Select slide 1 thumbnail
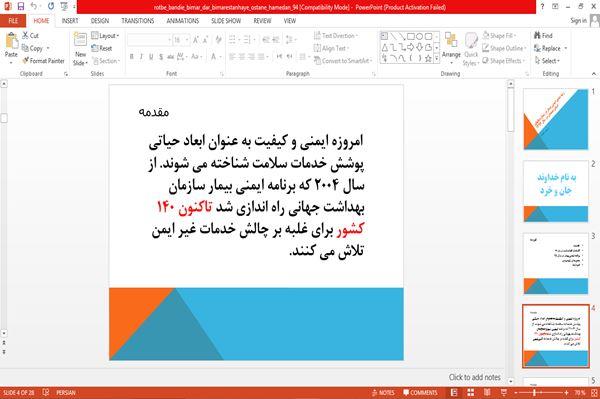The image size is (600, 399). (x=556, y=119)
